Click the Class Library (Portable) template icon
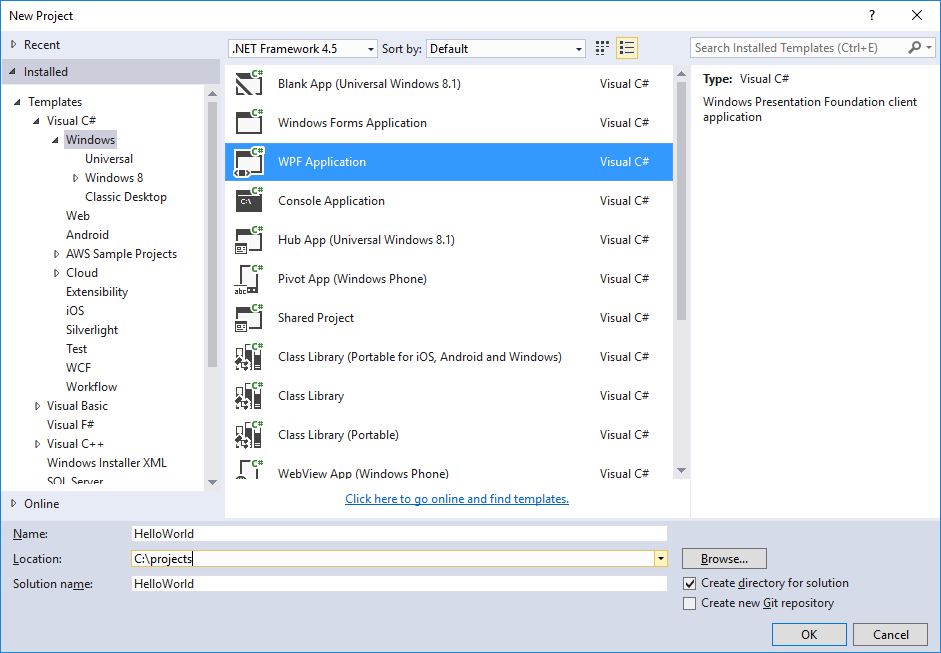The height and width of the screenshot is (653, 941). (249, 435)
